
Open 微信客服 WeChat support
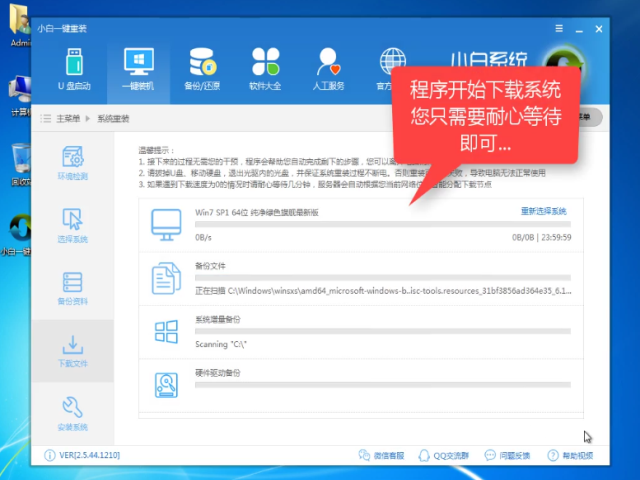coord(383,456)
